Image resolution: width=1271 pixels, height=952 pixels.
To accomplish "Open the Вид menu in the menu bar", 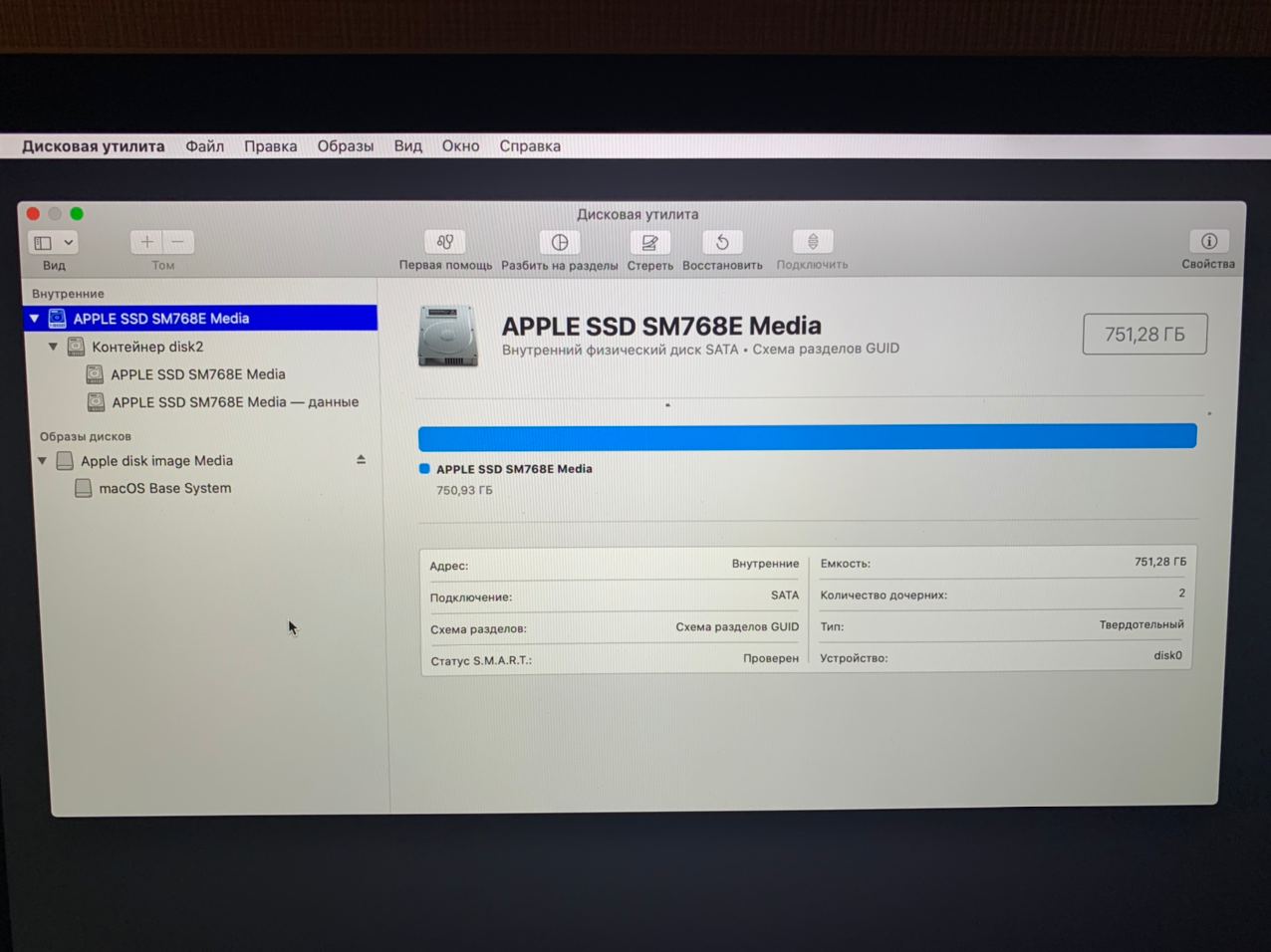I will tap(407, 146).
